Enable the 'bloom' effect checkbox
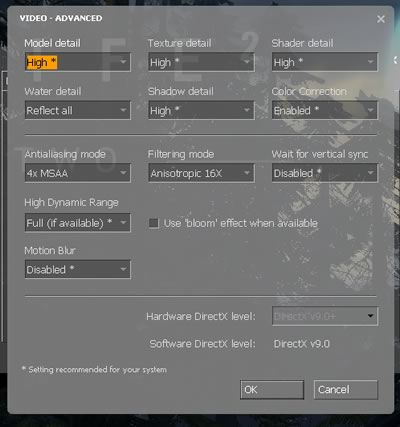The height and width of the screenshot is (427, 400). tap(154, 223)
